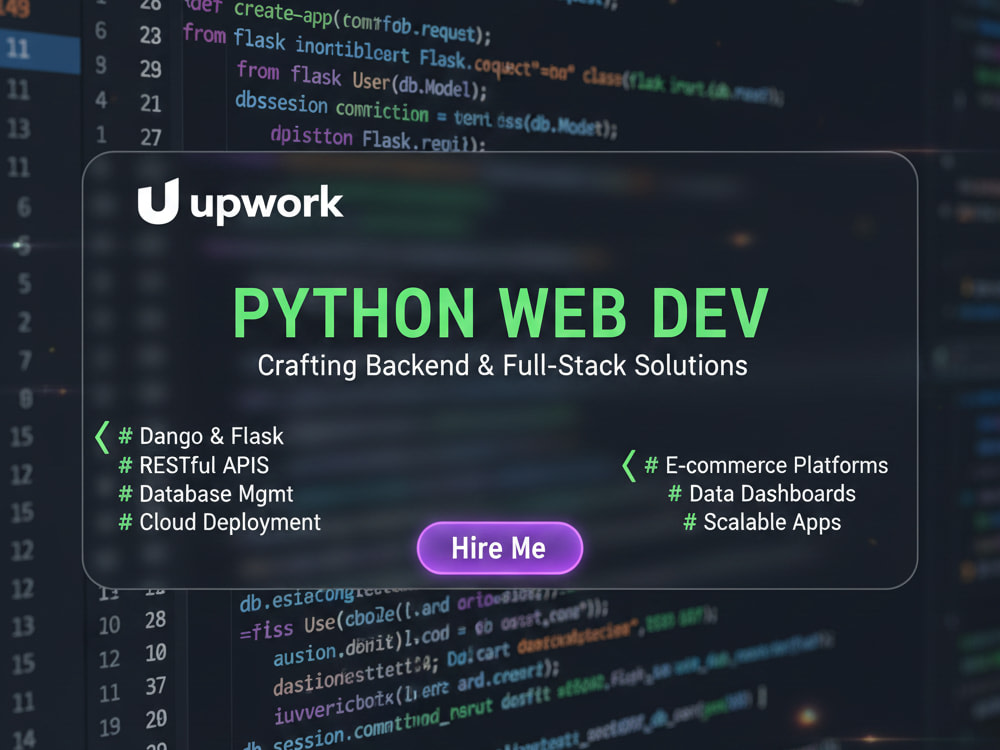1000x750 pixels.
Task: Click the "# RESTful APIS" item
Action: tap(194, 465)
